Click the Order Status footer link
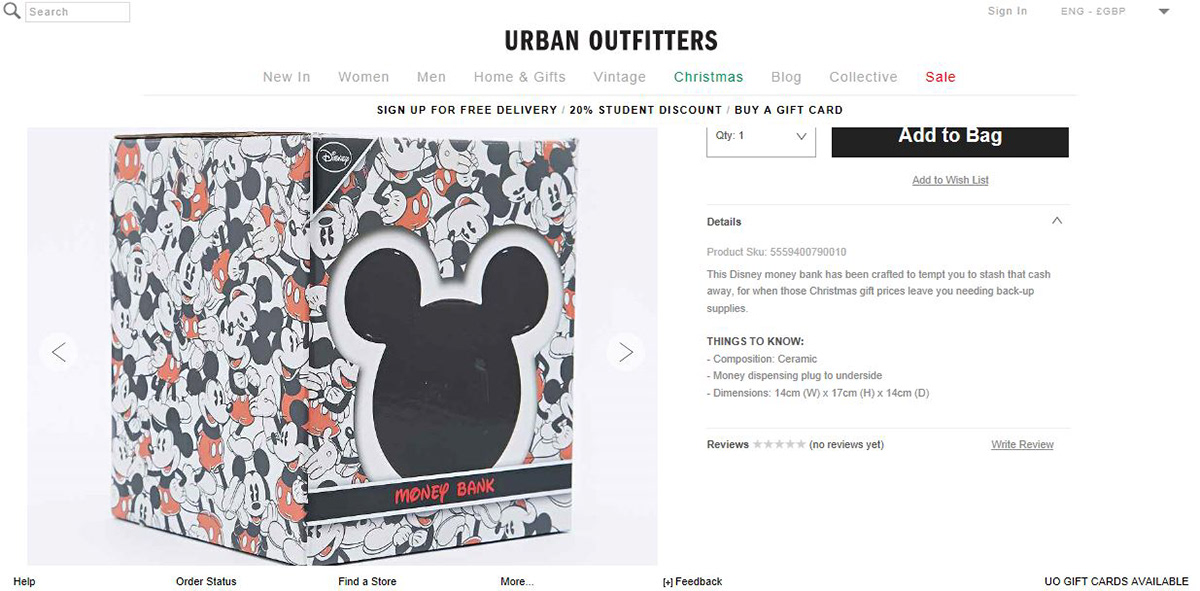Image resolution: width=1200 pixels, height=591 pixels. tap(206, 581)
